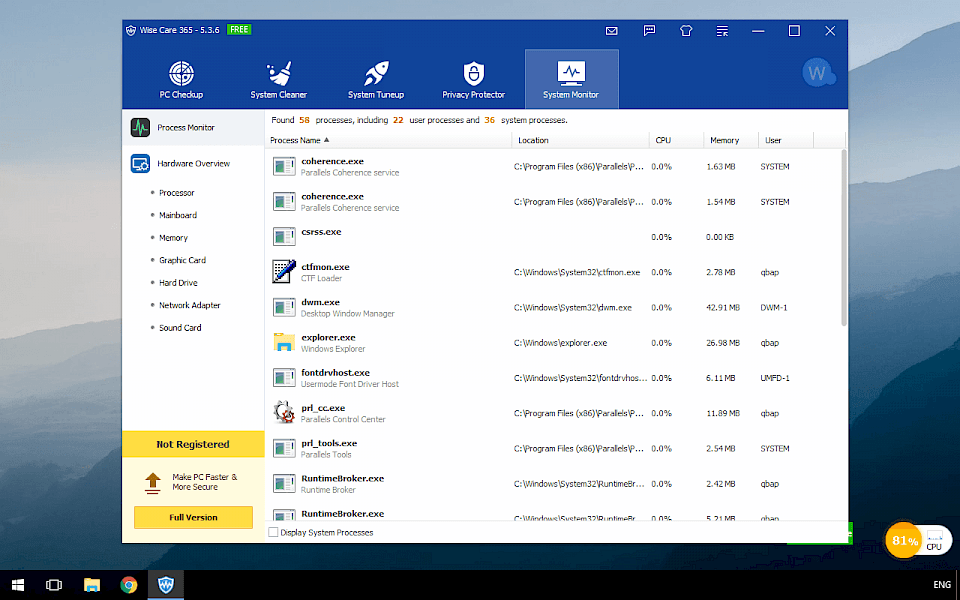Click the csrss.exe process icon

[x=284, y=236]
